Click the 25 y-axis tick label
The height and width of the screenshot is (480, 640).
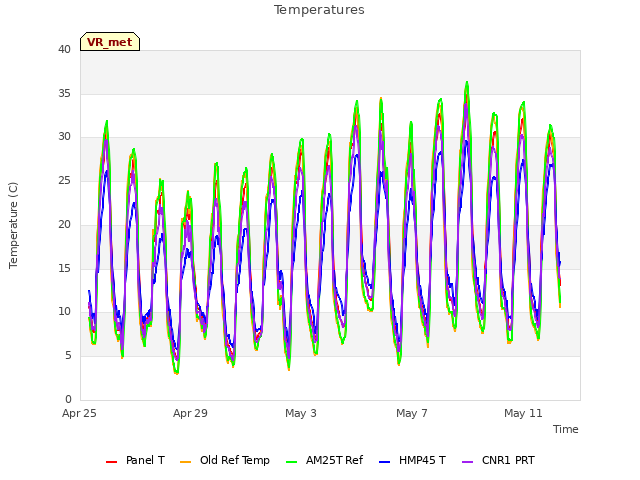[x=64, y=180]
